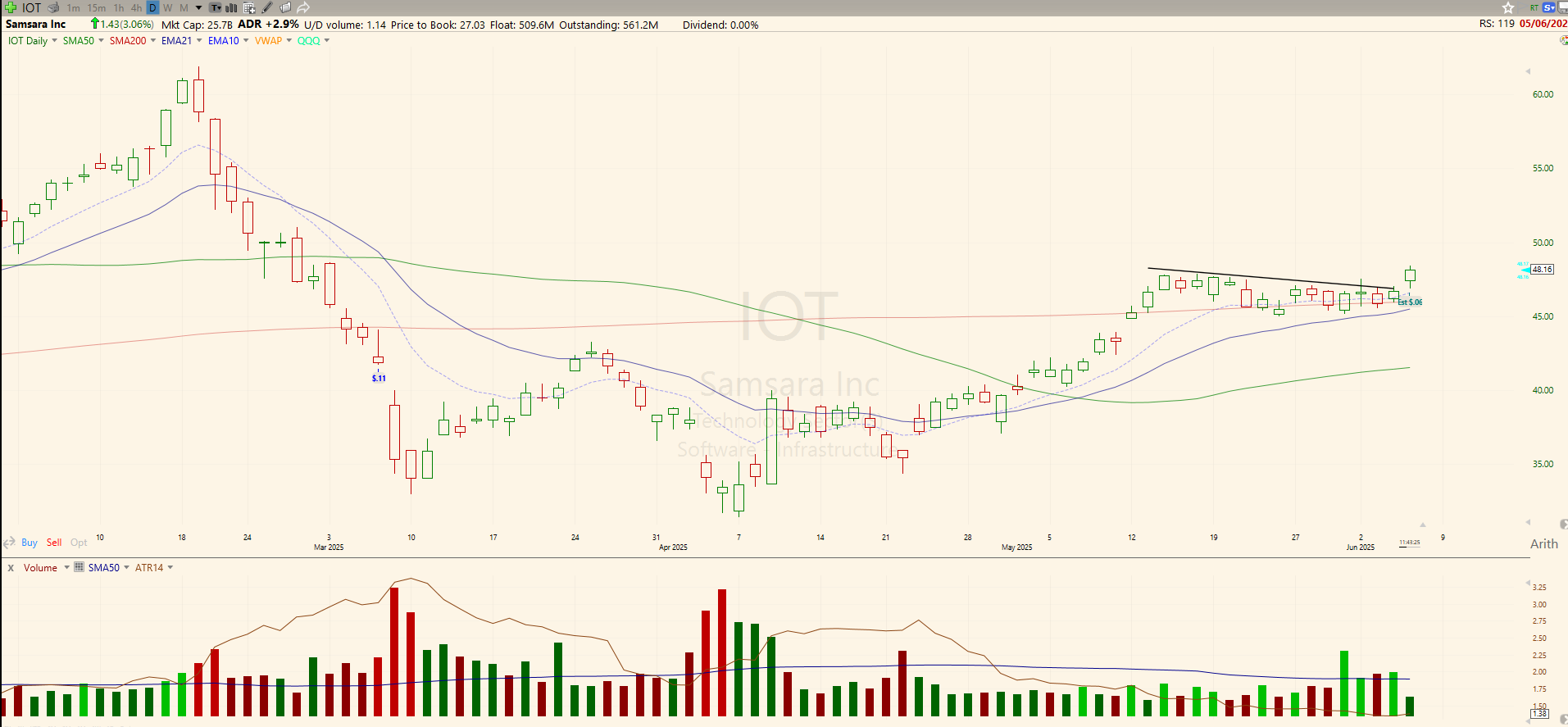Open the grid icon in the Volume pane

(80, 567)
